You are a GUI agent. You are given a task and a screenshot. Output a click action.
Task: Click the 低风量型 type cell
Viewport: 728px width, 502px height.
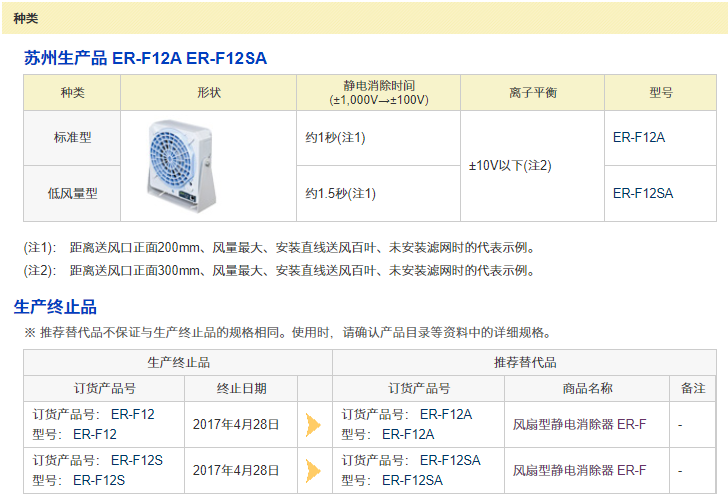click(72, 194)
